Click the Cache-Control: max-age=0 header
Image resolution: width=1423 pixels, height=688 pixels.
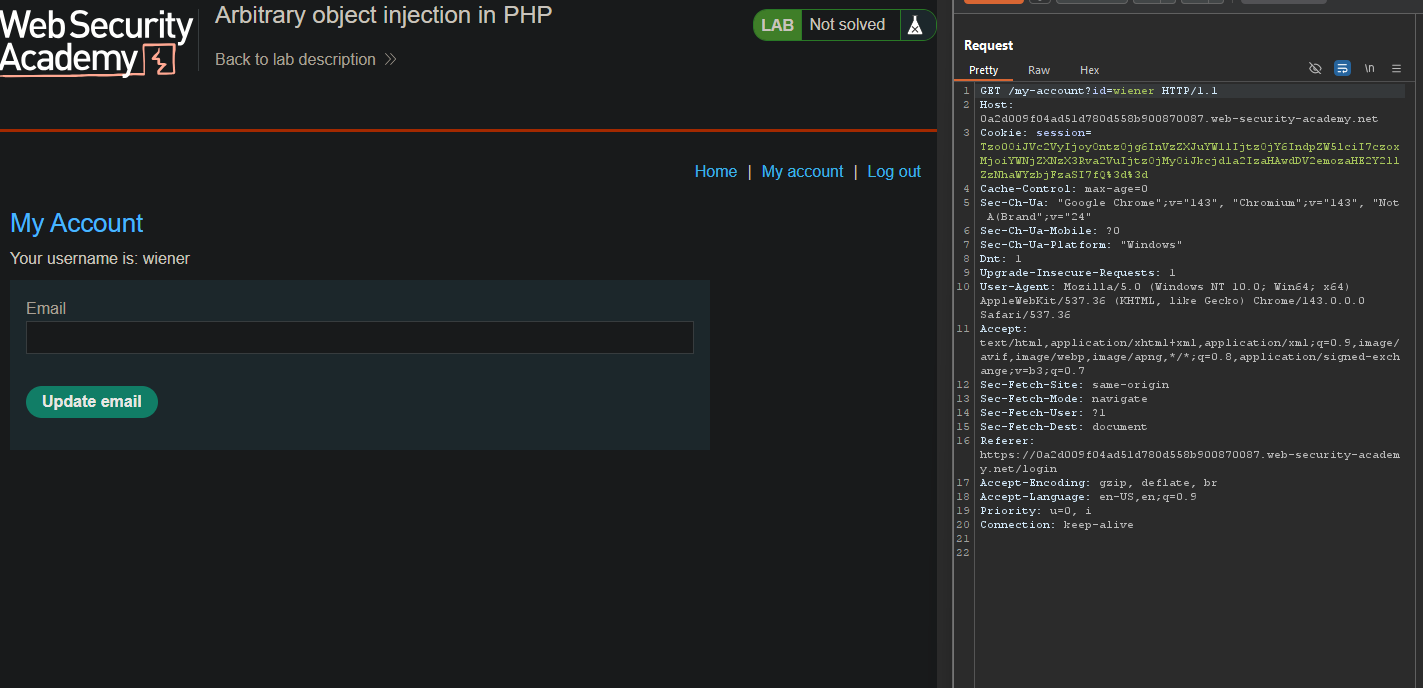1063,189
